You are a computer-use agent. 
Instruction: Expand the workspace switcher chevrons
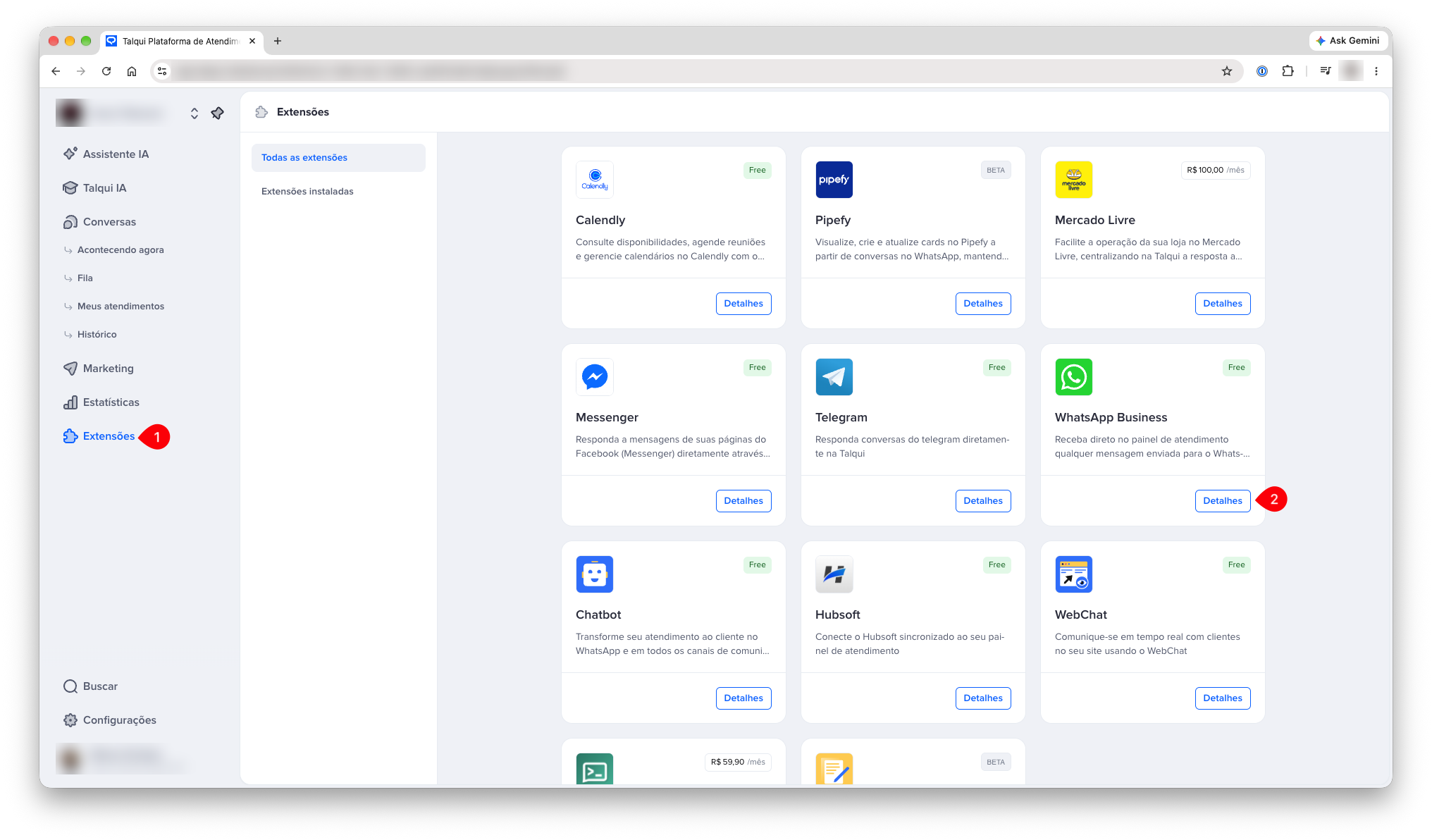[x=195, y=113]
